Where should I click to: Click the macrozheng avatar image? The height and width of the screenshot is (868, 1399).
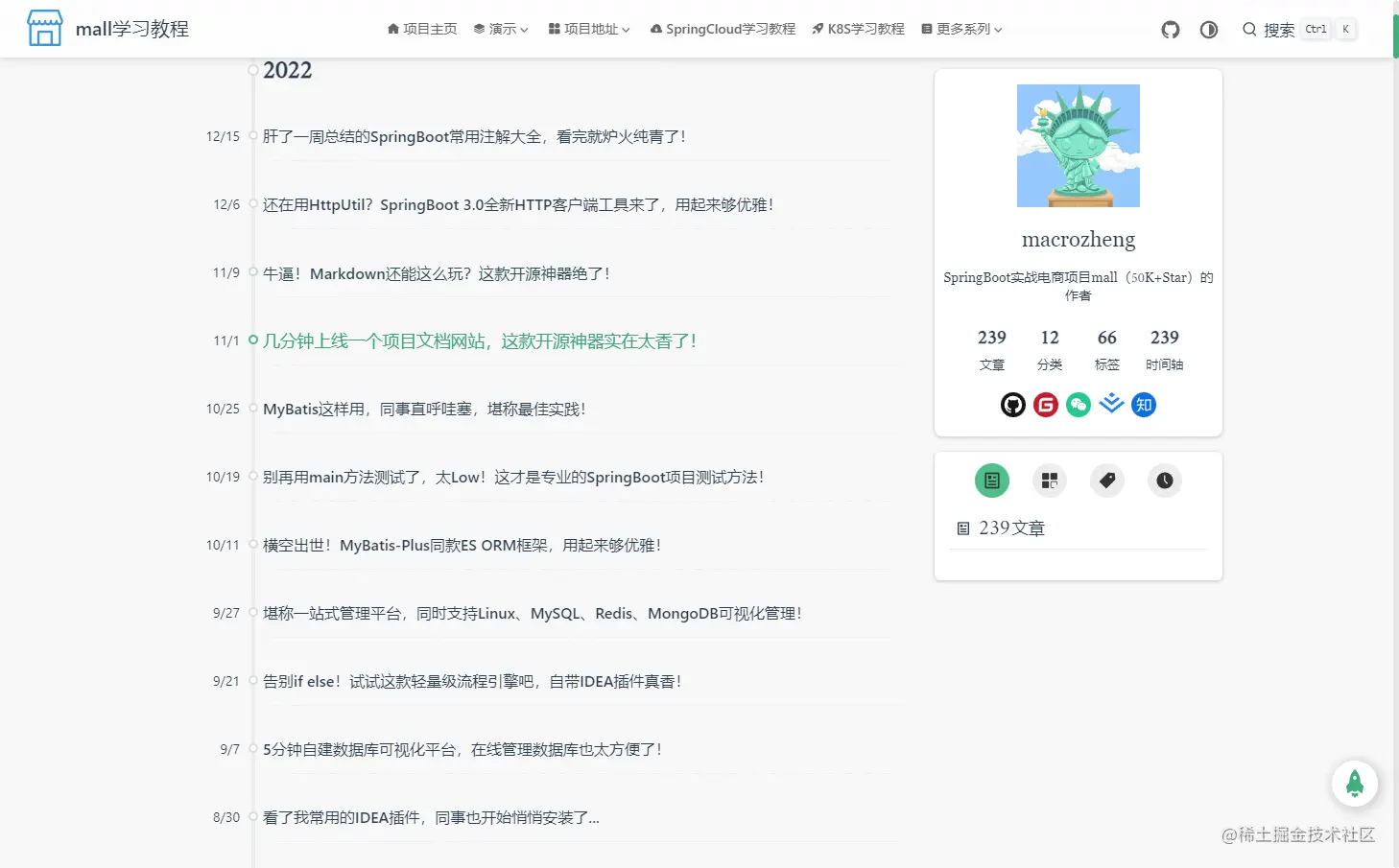click(x=1079, y=146)
